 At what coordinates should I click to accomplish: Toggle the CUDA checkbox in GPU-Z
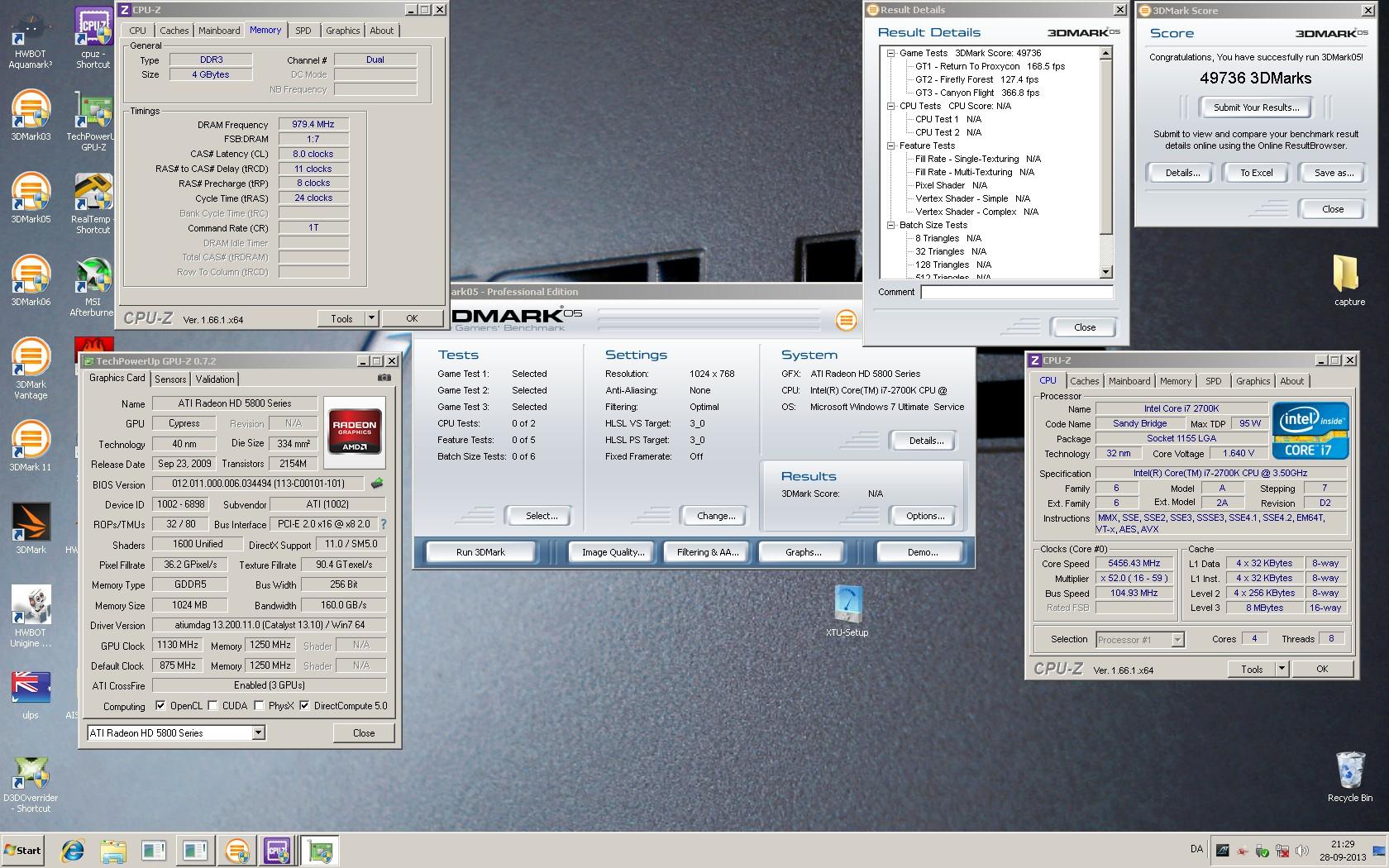click(x=212, y=706)
